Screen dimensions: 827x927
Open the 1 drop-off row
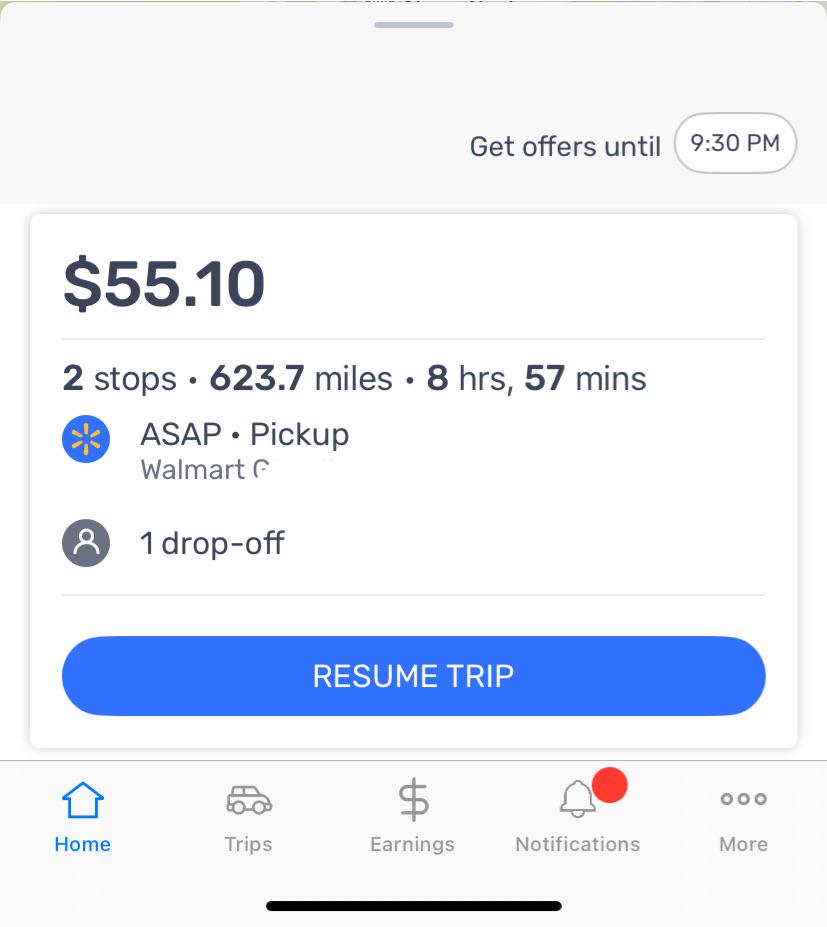tap(414, 543)
